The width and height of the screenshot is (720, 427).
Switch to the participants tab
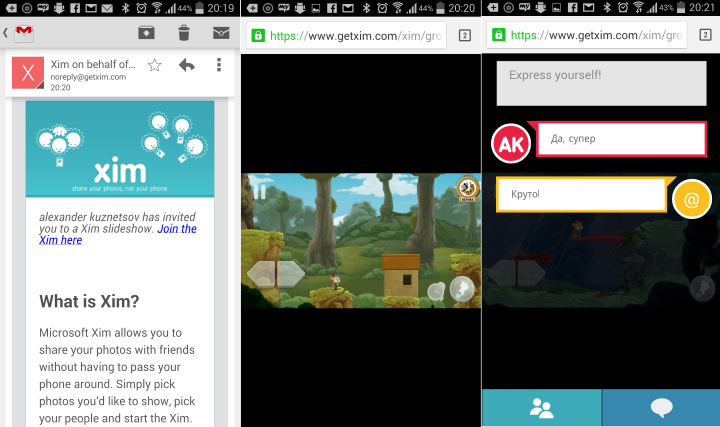click(542, 408)
